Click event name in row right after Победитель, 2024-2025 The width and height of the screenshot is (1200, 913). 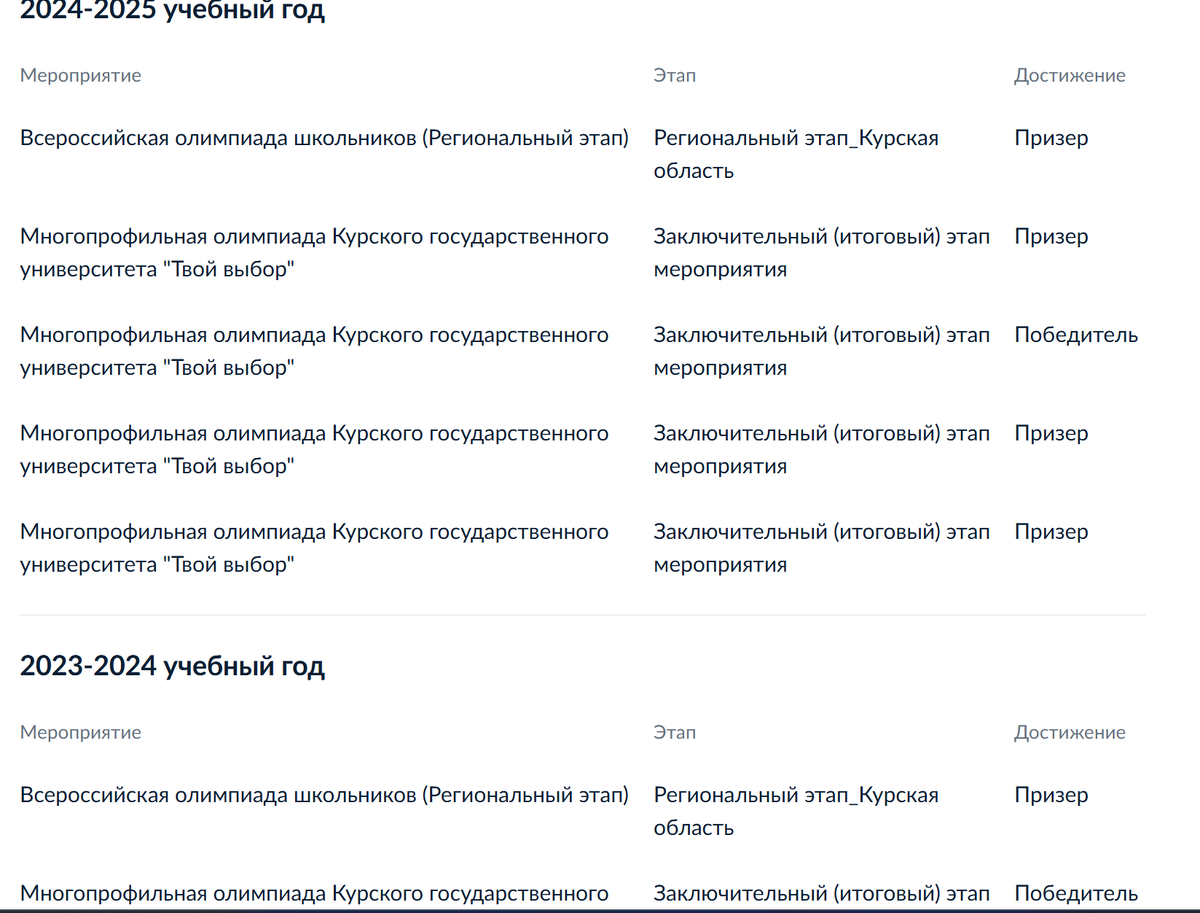(315, 450)
